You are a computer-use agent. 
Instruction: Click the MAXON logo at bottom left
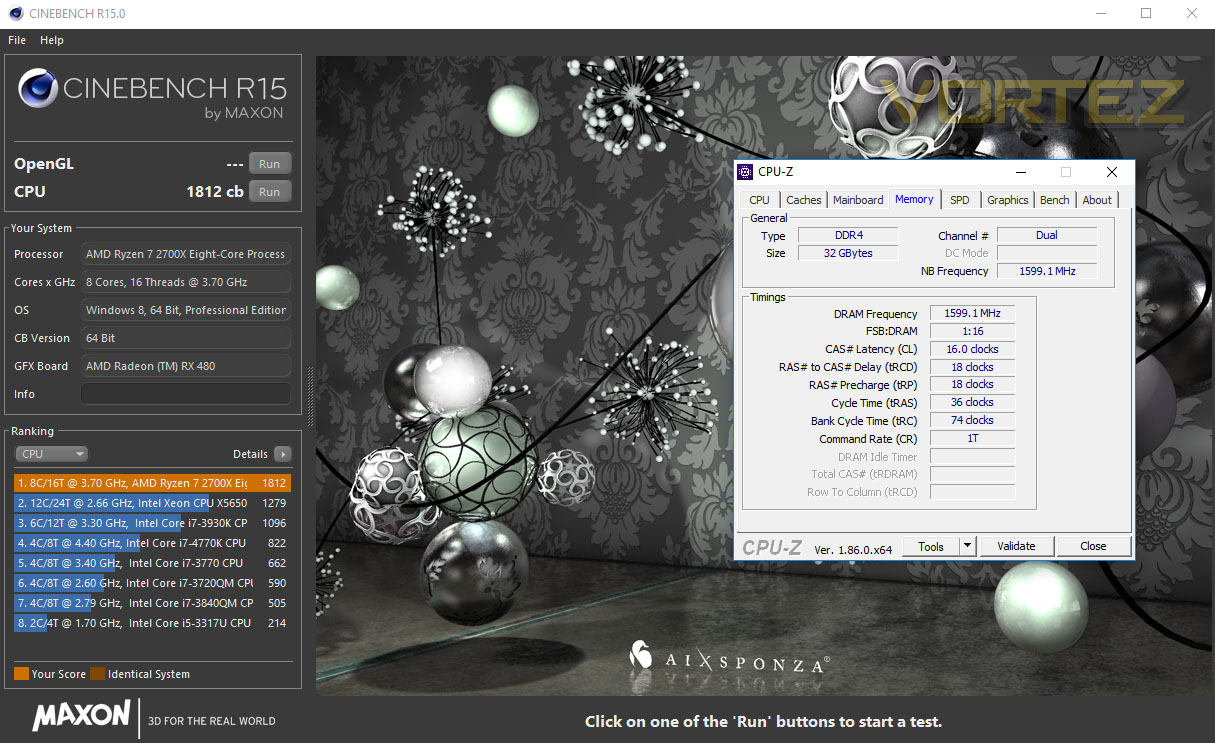(80, 717)
